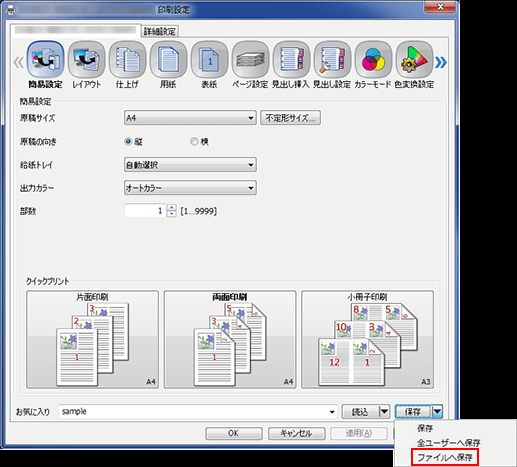517x467 pixels.
Task: Choose ファイルへ保存 from the save menu
Action: [x=445, y=457]
